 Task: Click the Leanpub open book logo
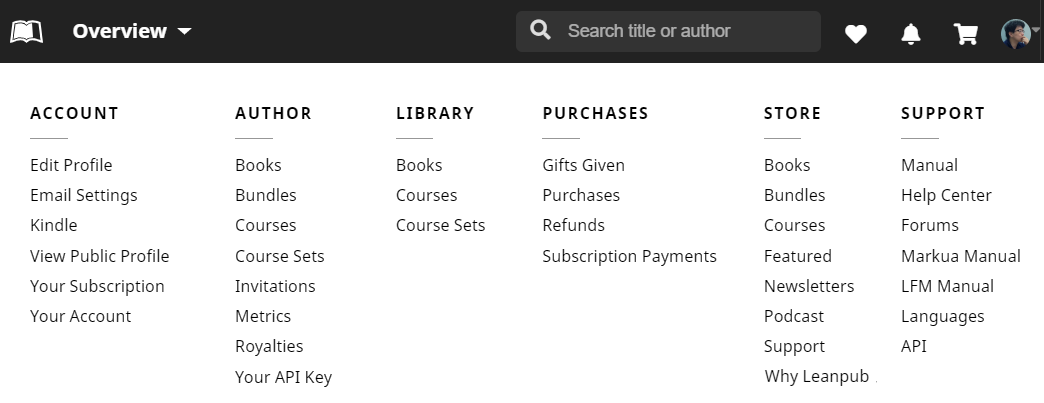coord(27,32)
